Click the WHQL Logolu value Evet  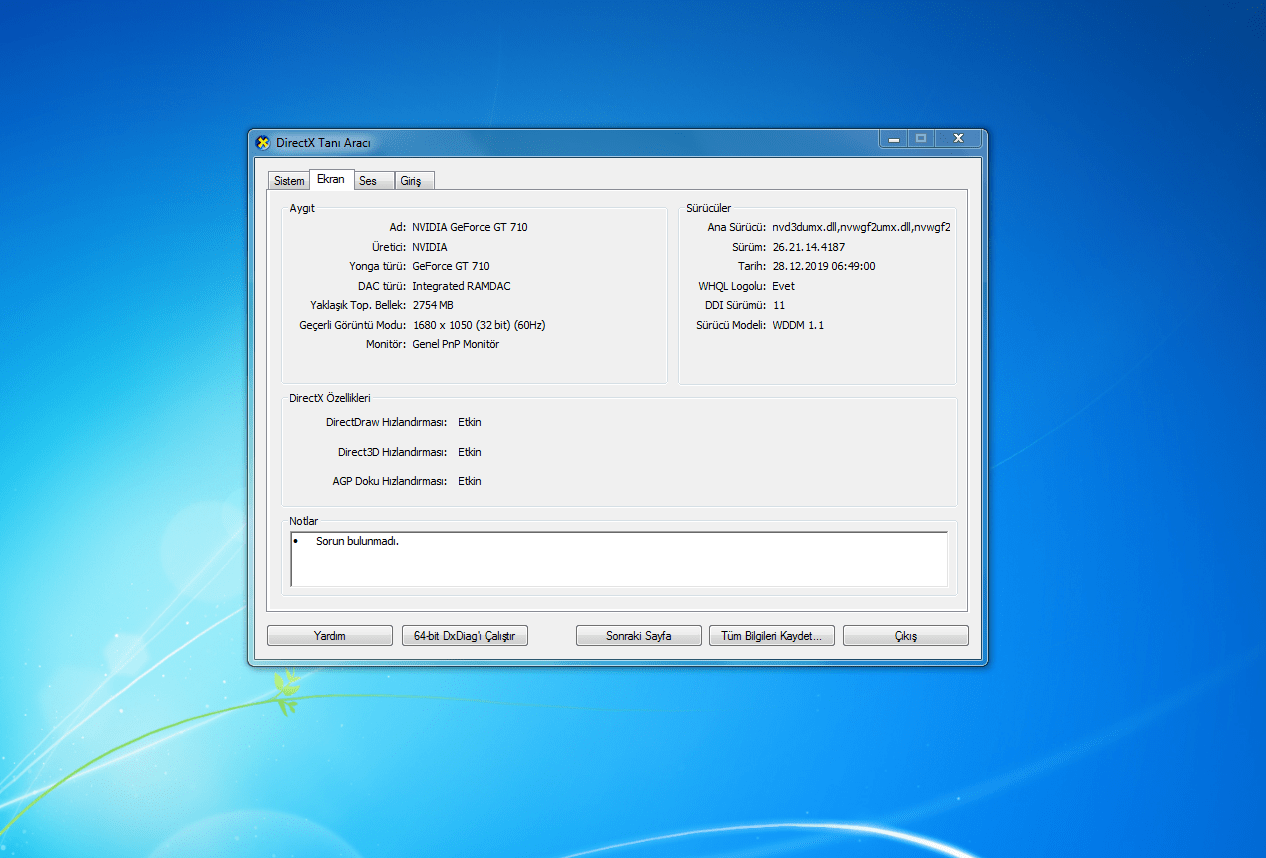coord(784,286)
